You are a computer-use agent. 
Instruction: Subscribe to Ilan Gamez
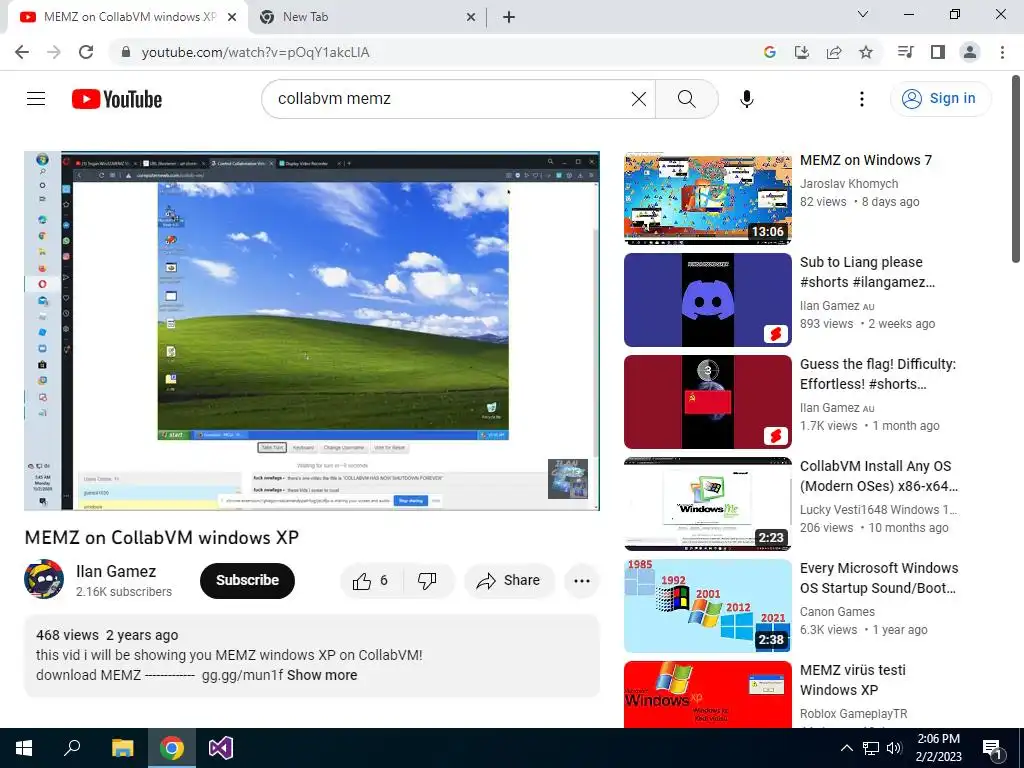247,581
